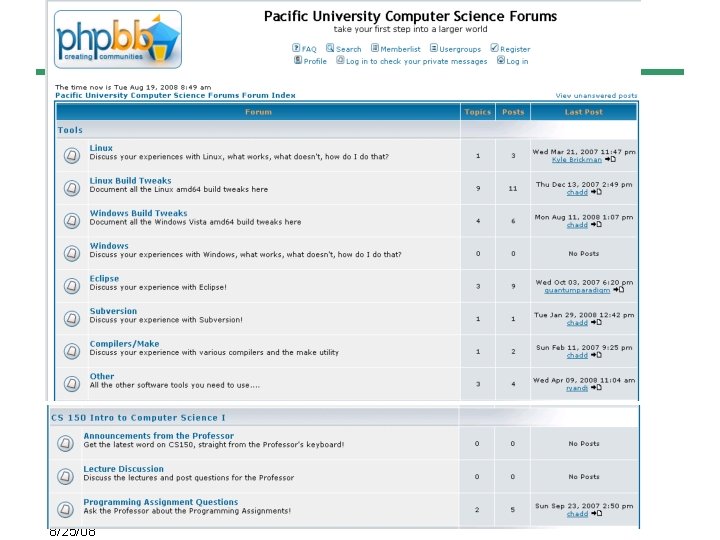Click the Topics column header
Screen dimensions: 720x540
coord(478,112)
